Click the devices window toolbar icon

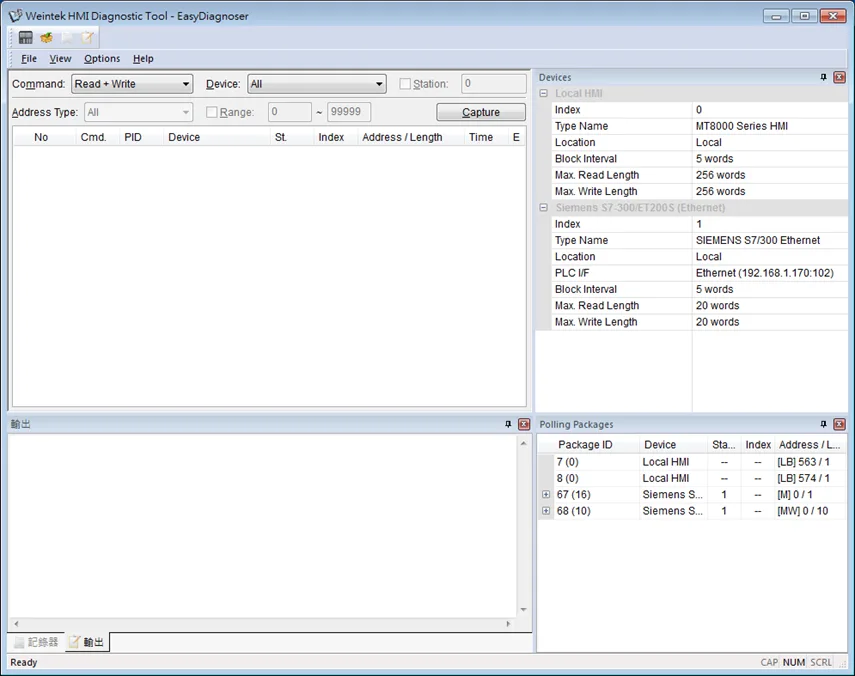coord(26,38)
